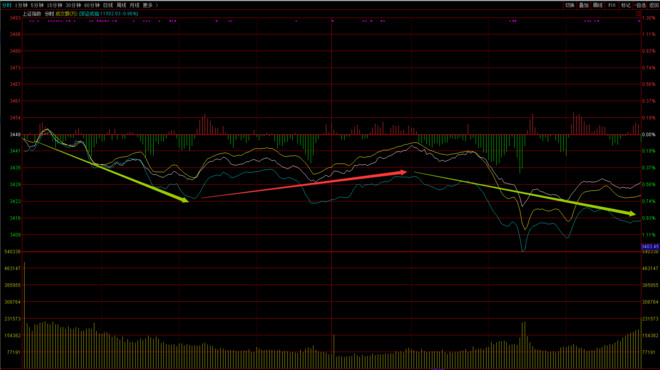Screen dimensions: 660x370
Task: Select the 5分钟 period tab
Action: click(x=37, y=5)
